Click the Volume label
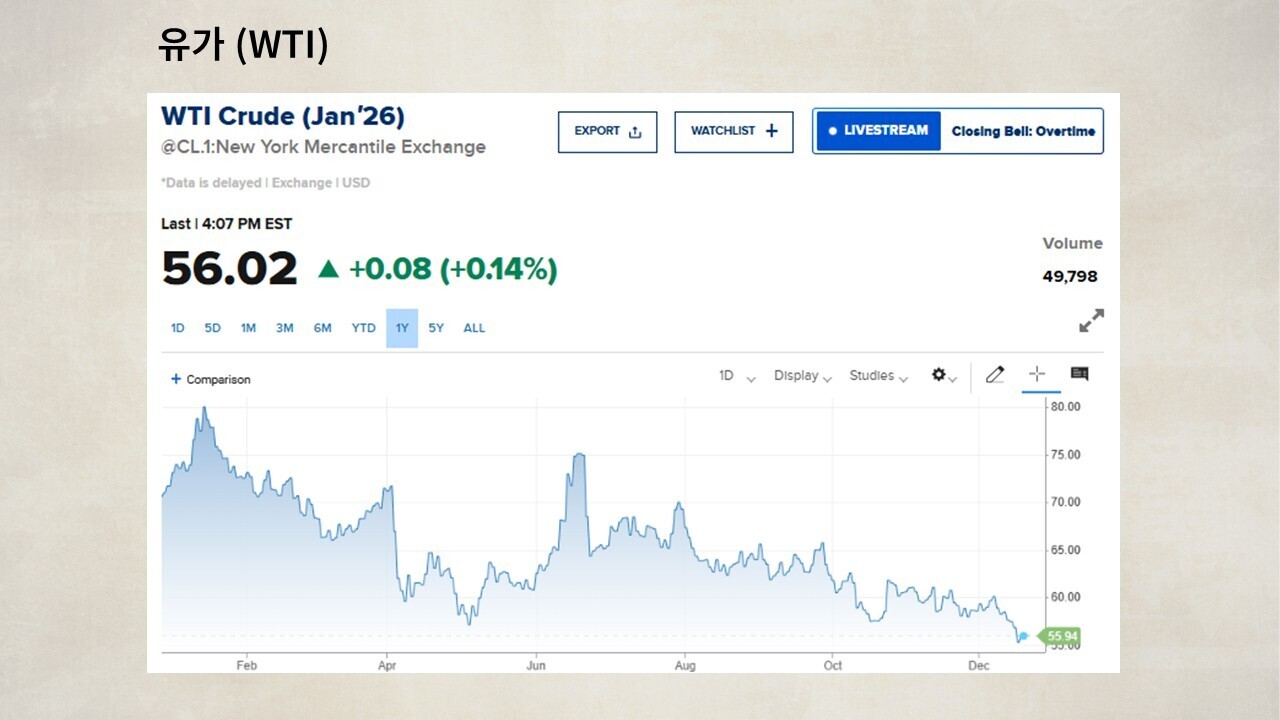 point(1072,243)
